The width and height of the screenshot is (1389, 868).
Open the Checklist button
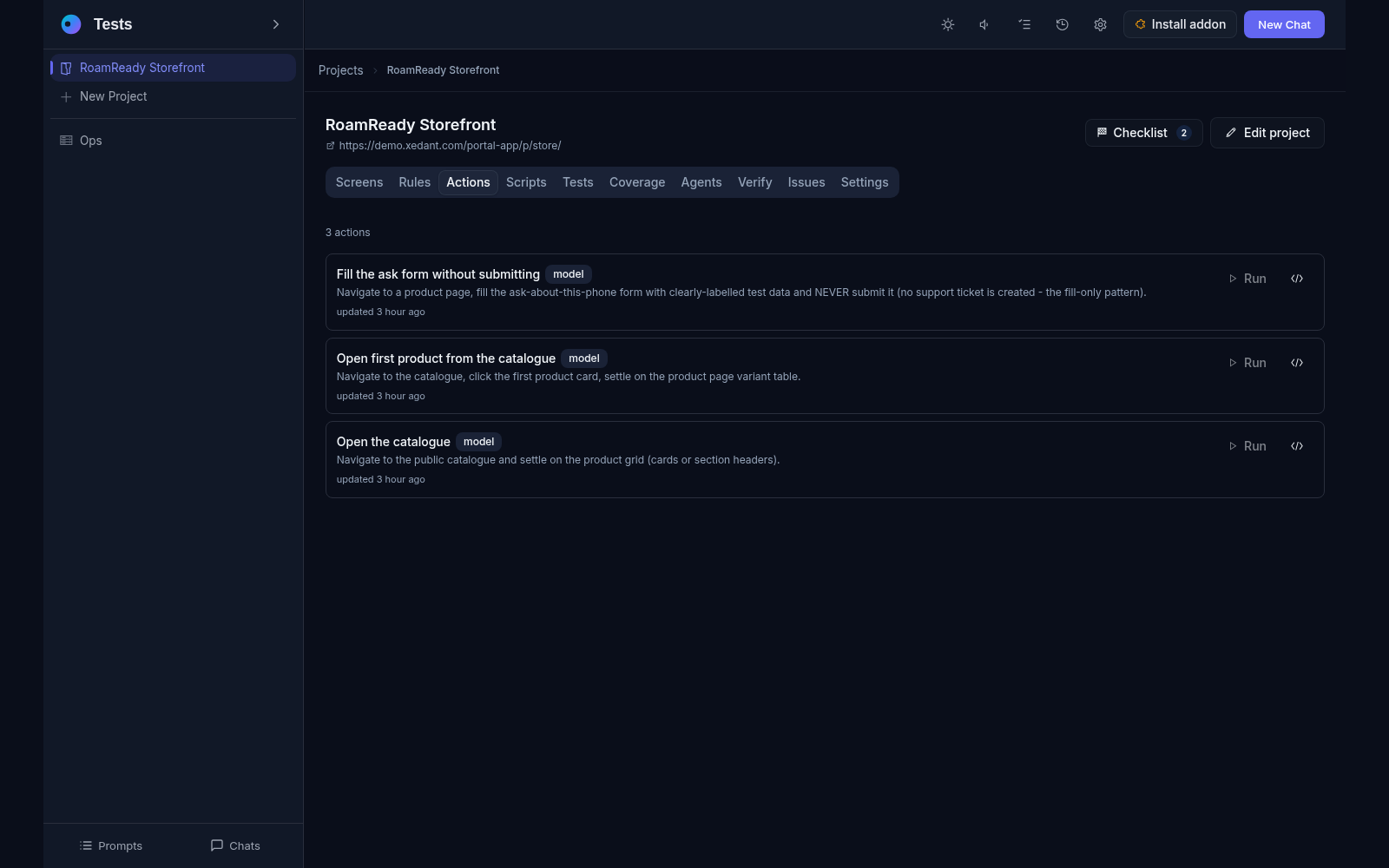[x=1143, y=133]
